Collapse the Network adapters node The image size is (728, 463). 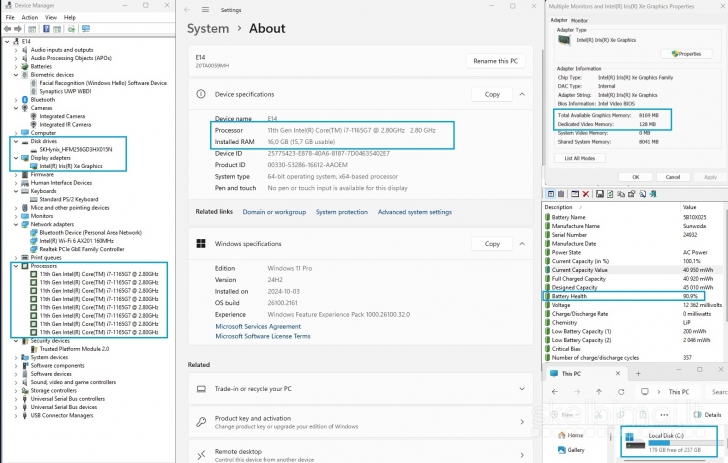click(16, 224)
